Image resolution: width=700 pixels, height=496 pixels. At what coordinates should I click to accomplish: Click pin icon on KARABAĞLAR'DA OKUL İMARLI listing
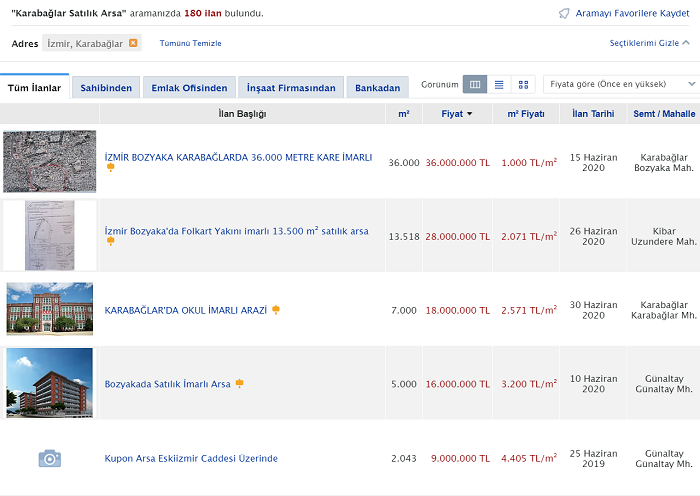(276, 310)
